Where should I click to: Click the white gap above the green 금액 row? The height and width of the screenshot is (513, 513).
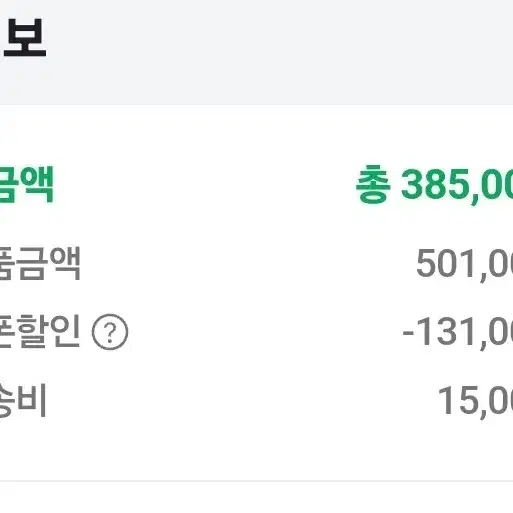[x=256, y=135]
